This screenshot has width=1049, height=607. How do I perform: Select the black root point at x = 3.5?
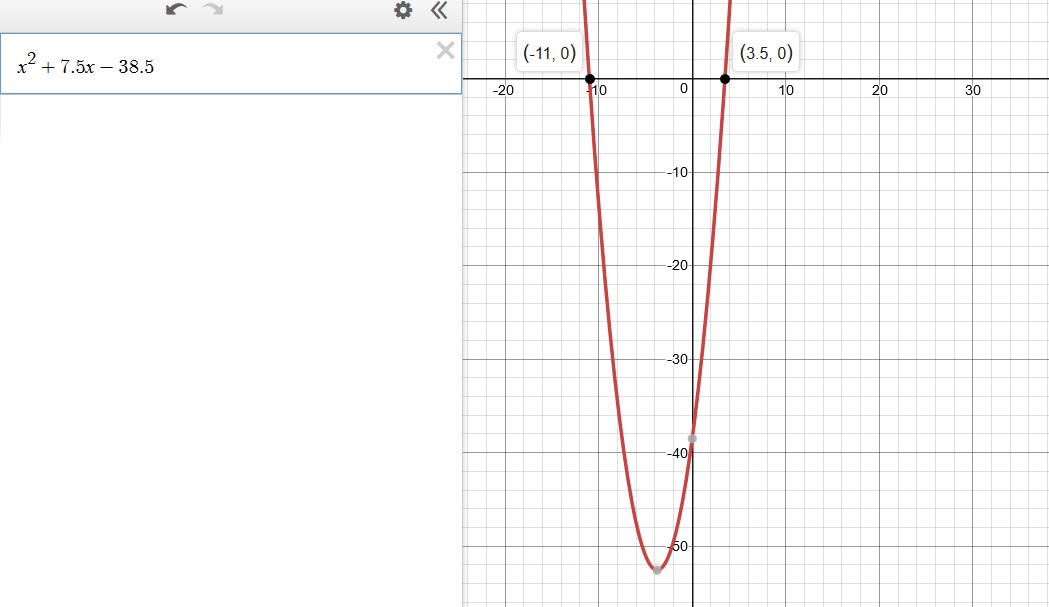(x=725, y=79)
